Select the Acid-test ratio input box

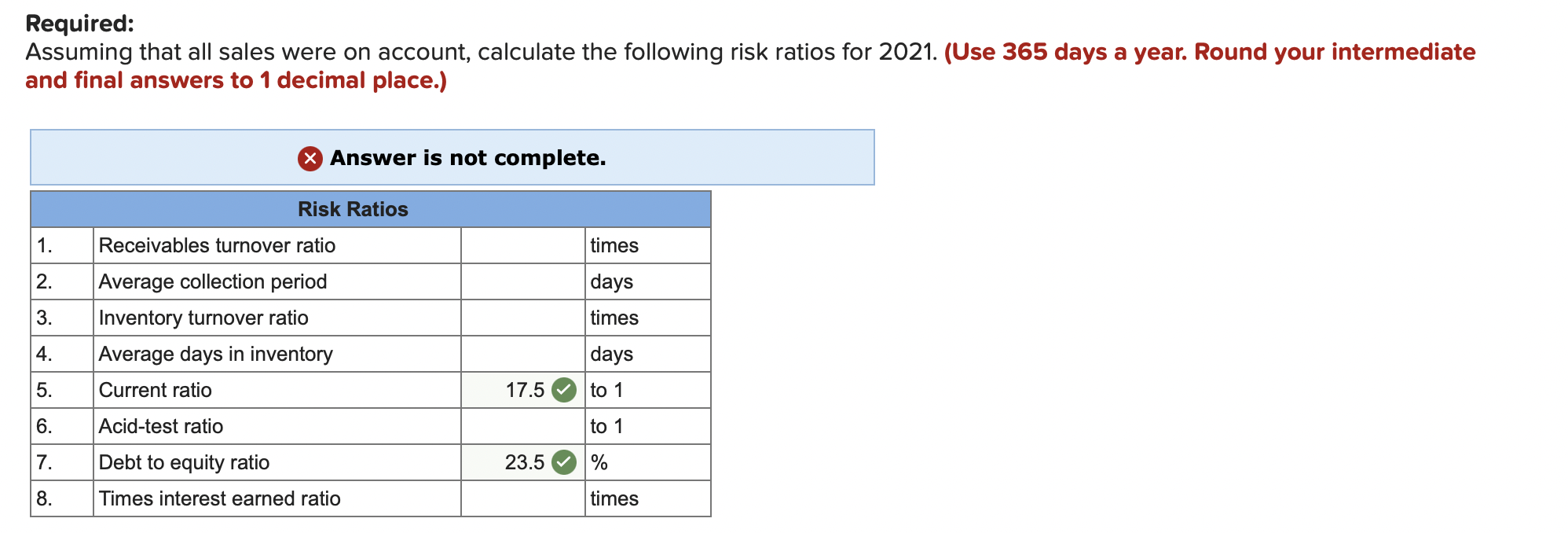(x=521, y=425)
